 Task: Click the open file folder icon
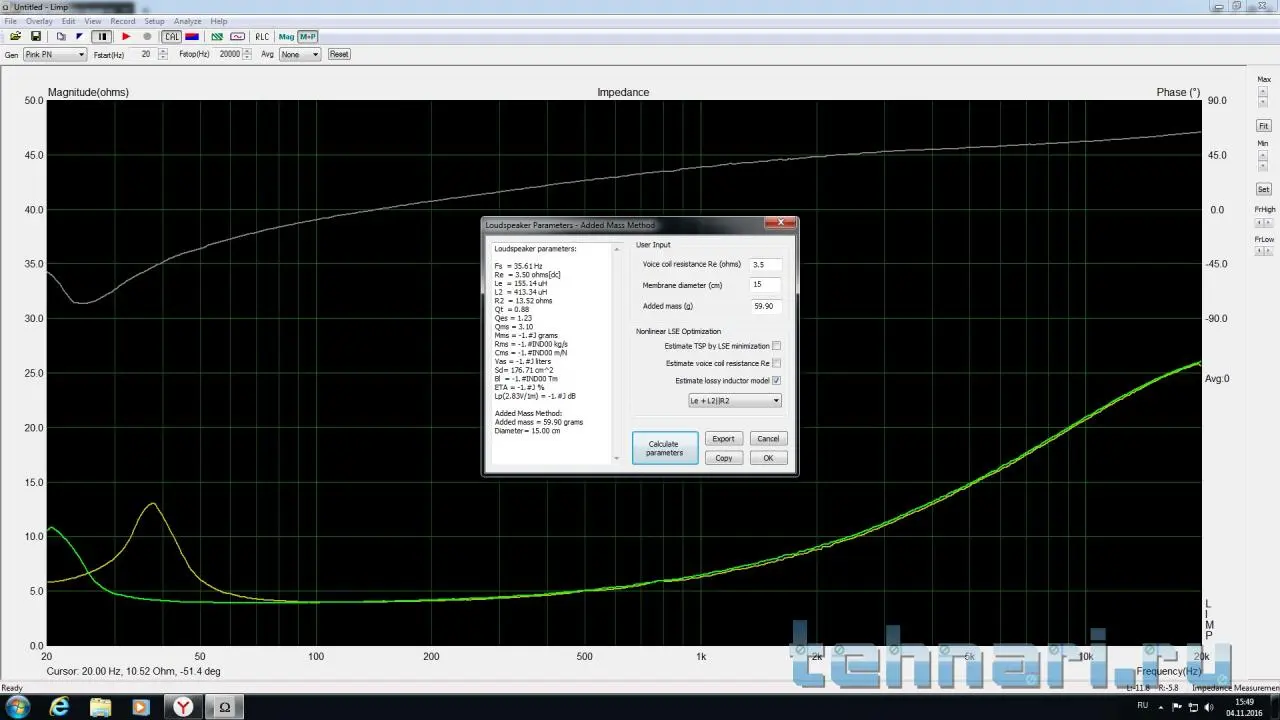click(15, 37)
